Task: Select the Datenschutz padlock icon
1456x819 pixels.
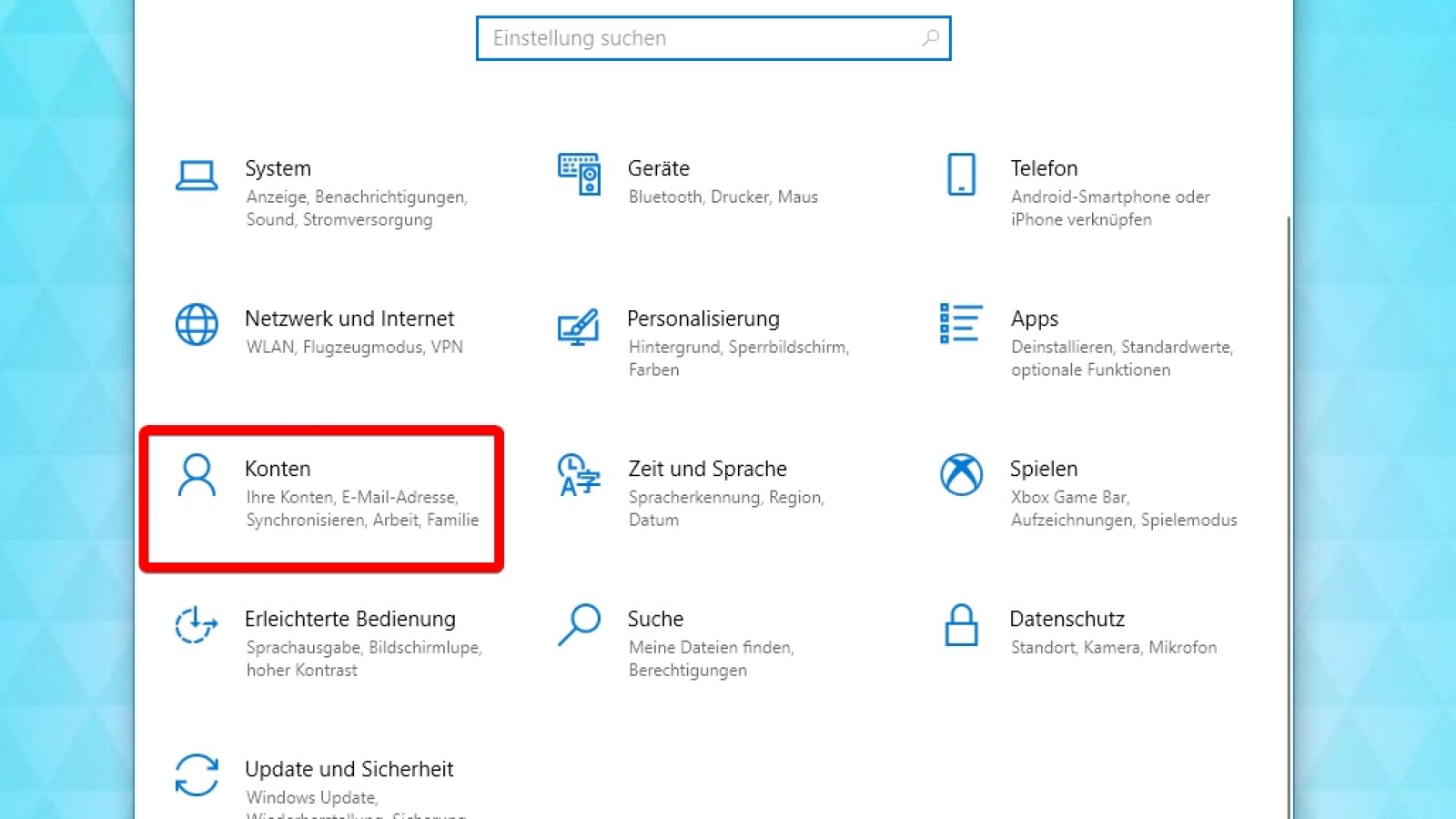Action: [x=961, y=625]
